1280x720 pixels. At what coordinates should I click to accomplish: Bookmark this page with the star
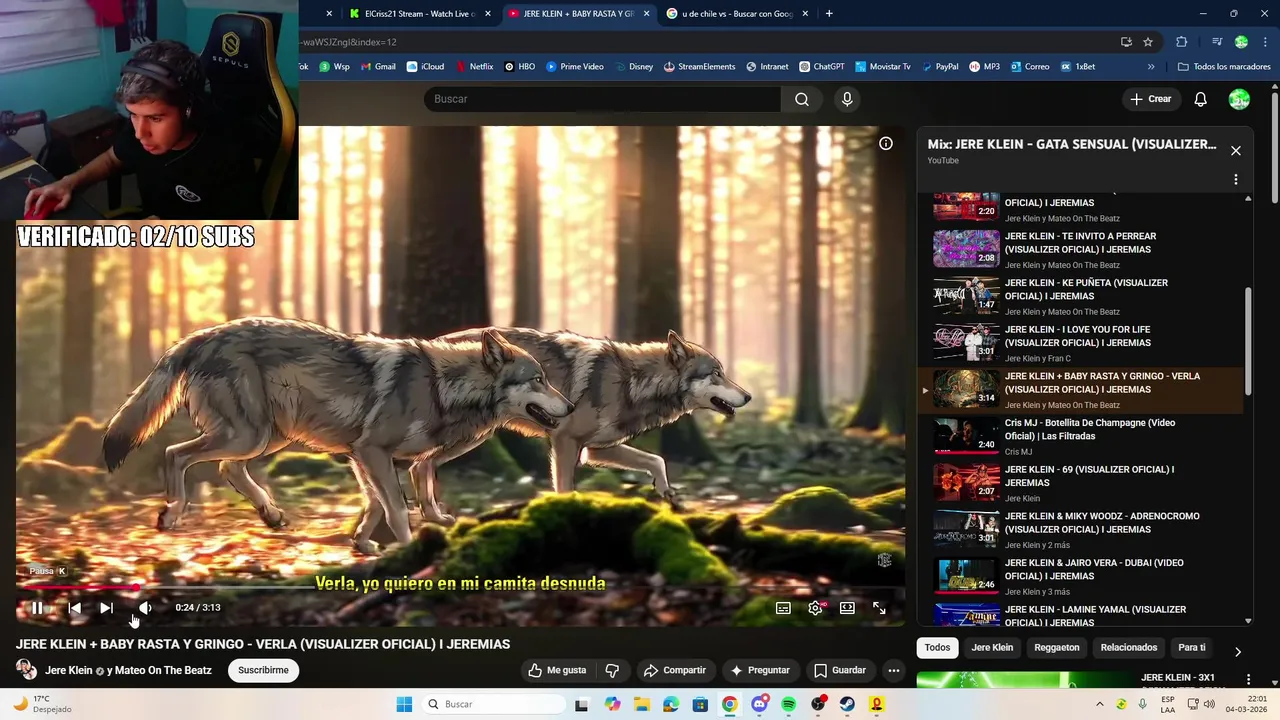click(1148, 42)
